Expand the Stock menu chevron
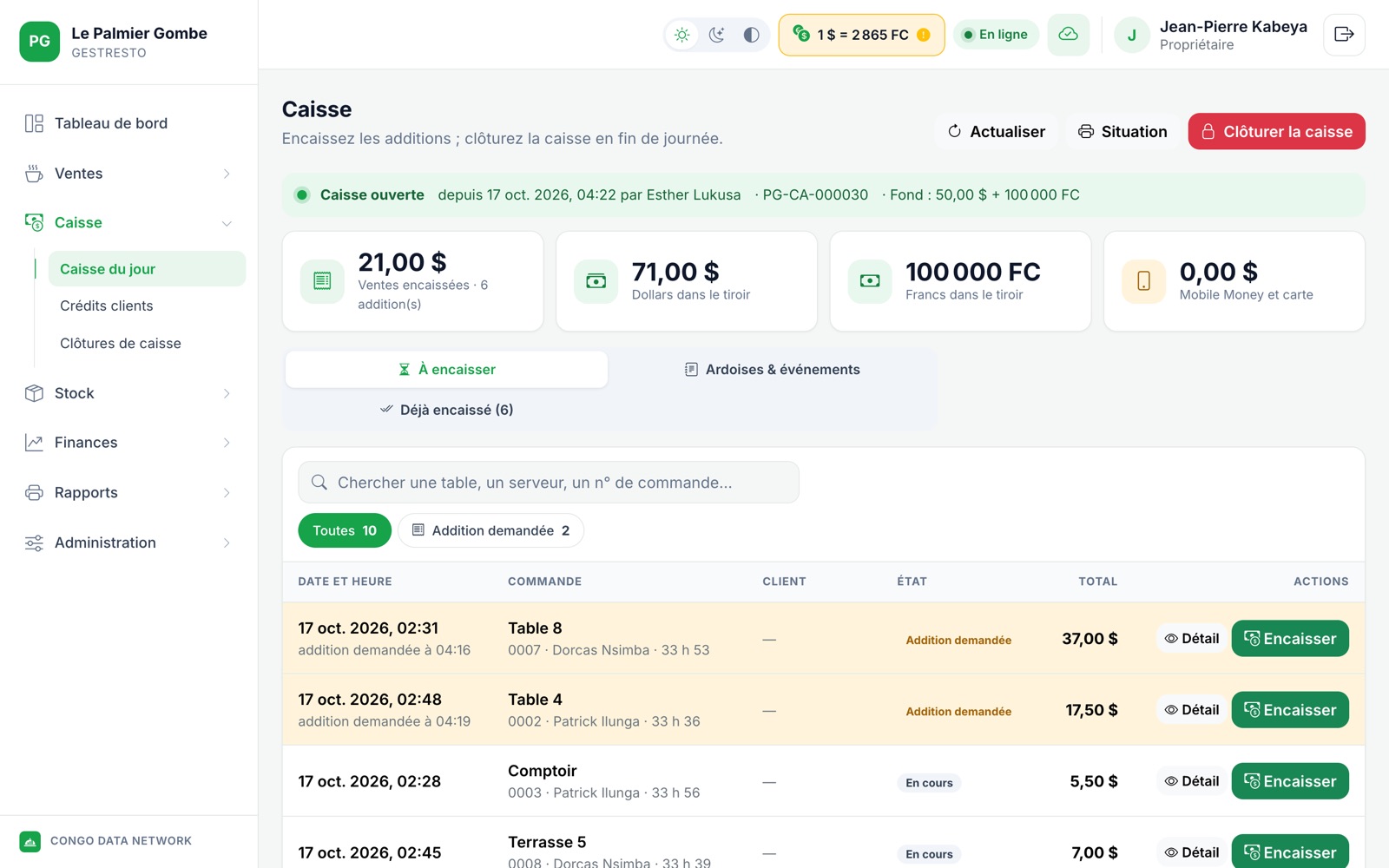This screenshot has width=1389, height=868. click(227, 393)
